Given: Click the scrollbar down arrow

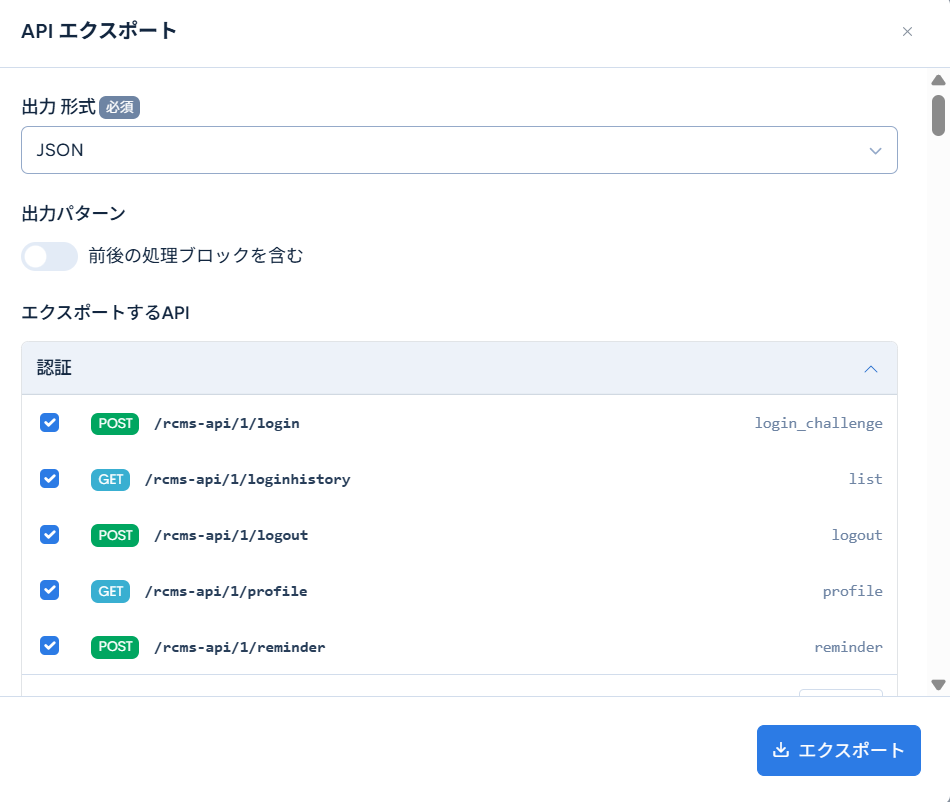Looking at the screenshot, I should click(x=936, y=684).
